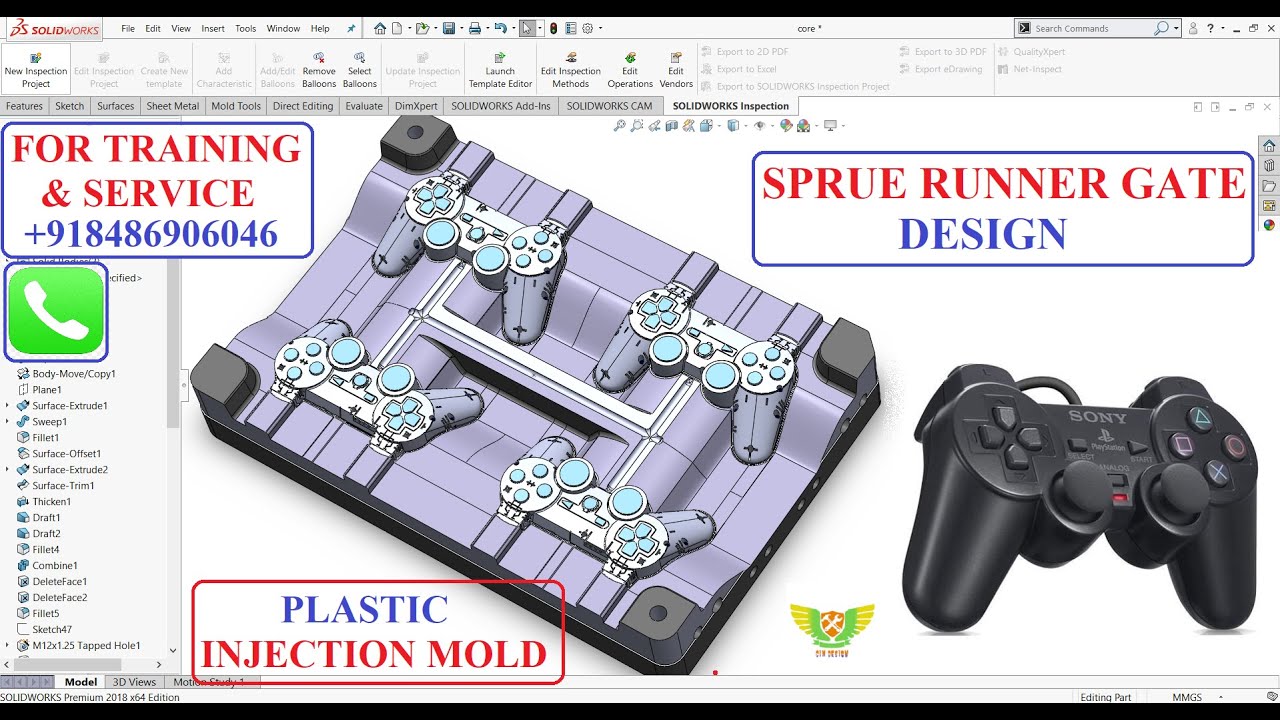Open SOLIDWORKS Resources home pane icon
1280x720 pixels.
tap(1269, 146)
